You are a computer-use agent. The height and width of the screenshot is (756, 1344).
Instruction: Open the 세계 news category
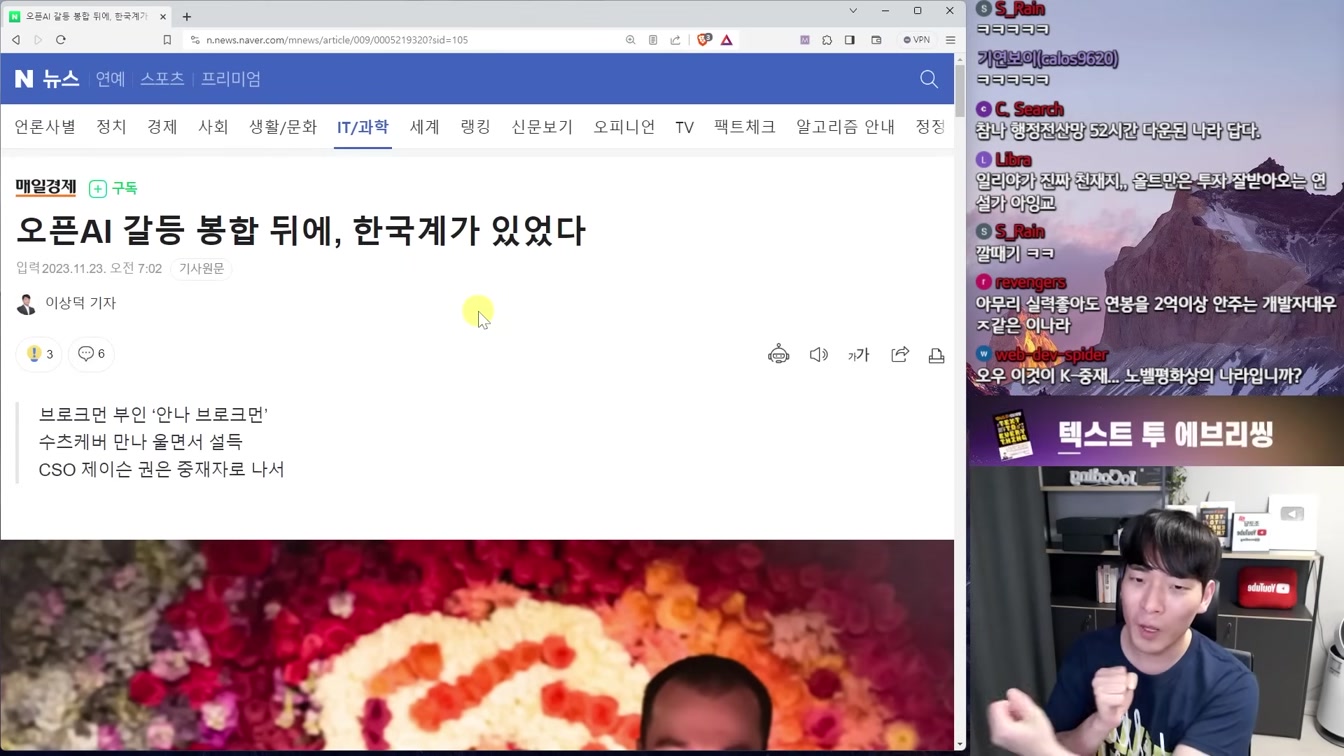point(425,127)
